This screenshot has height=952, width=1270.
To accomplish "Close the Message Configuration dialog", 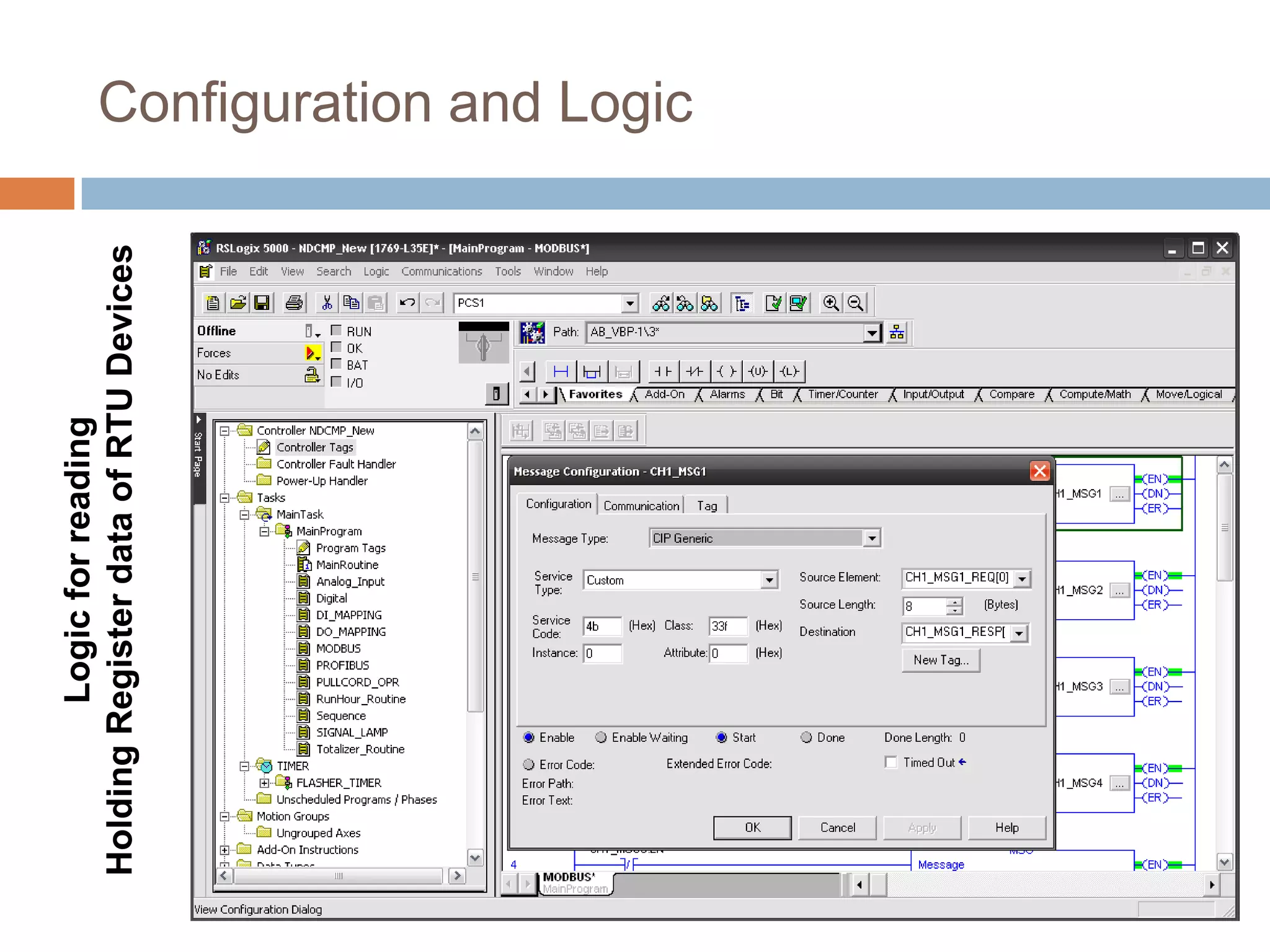I will click(1040, 471).
